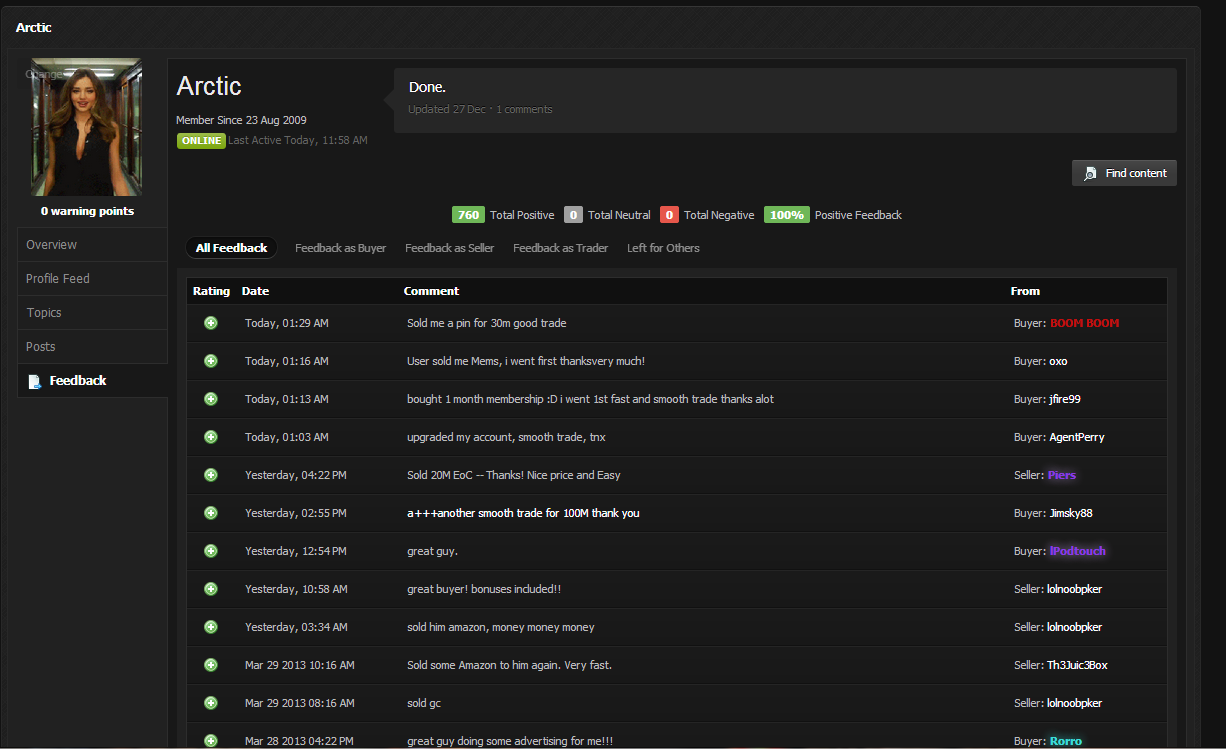Show Feedback as Trader
The image size is (1226, 749).
tap(560, 248)
